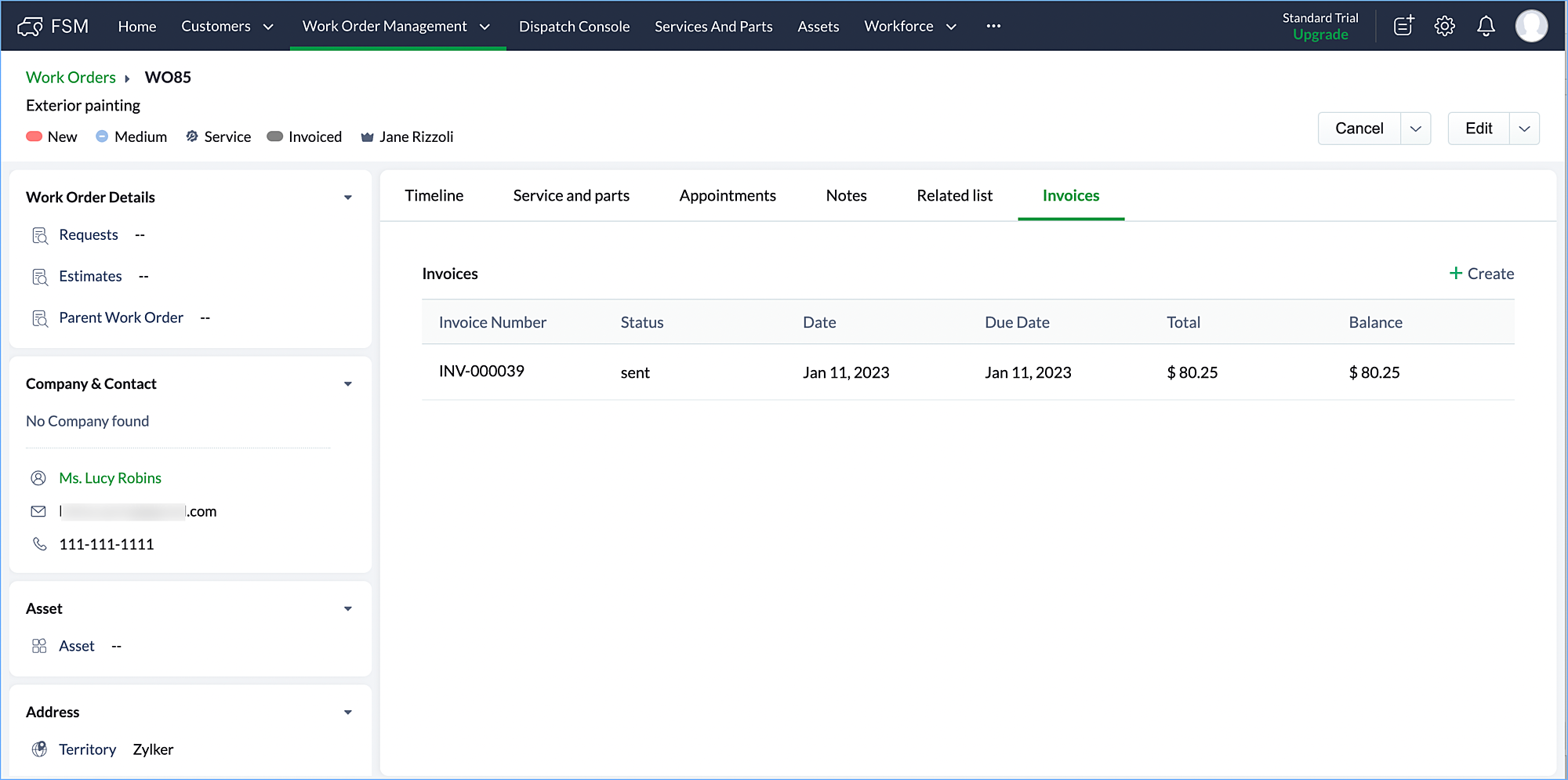Image resolution: width=1568 pixels, height=780 pixels.
Task: Open more navigation options ellipsis
Action: [x=993, y=26]
